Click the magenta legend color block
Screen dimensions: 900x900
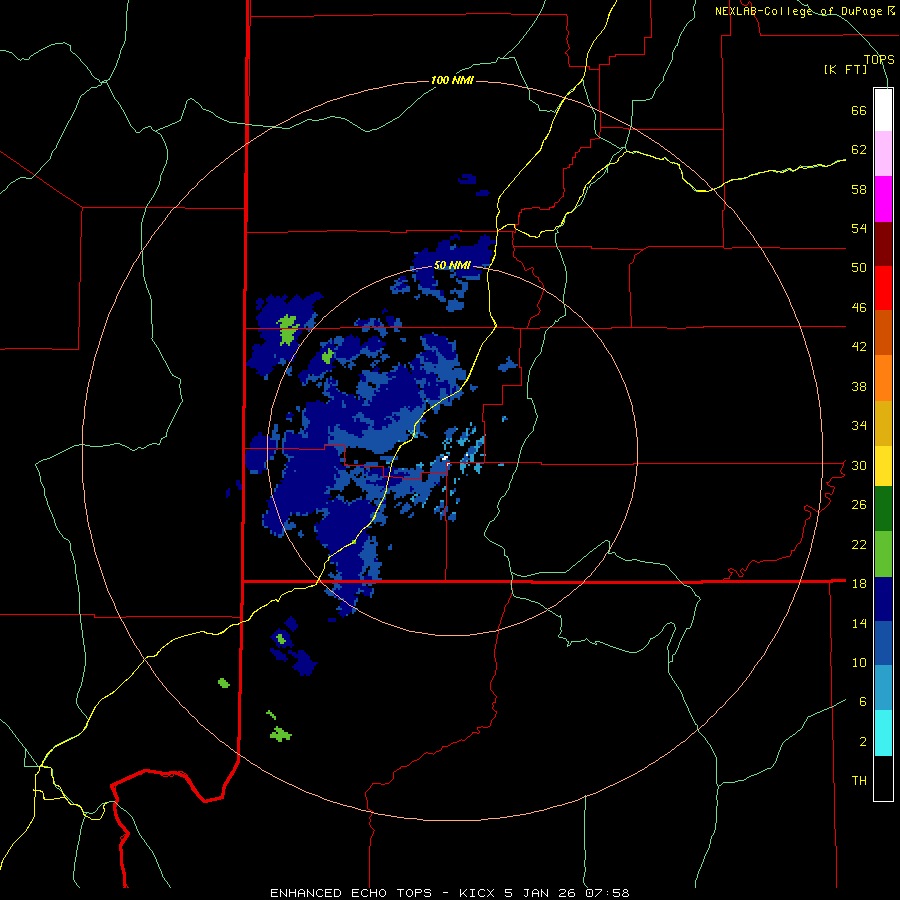point(883,199)
